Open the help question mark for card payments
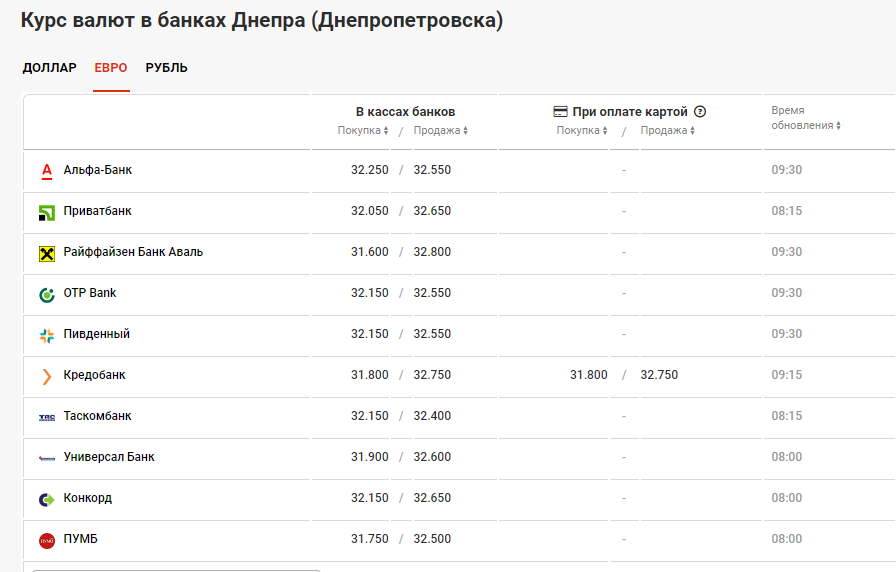The height and width of the screenshot is (572, 896). (700, 111)
